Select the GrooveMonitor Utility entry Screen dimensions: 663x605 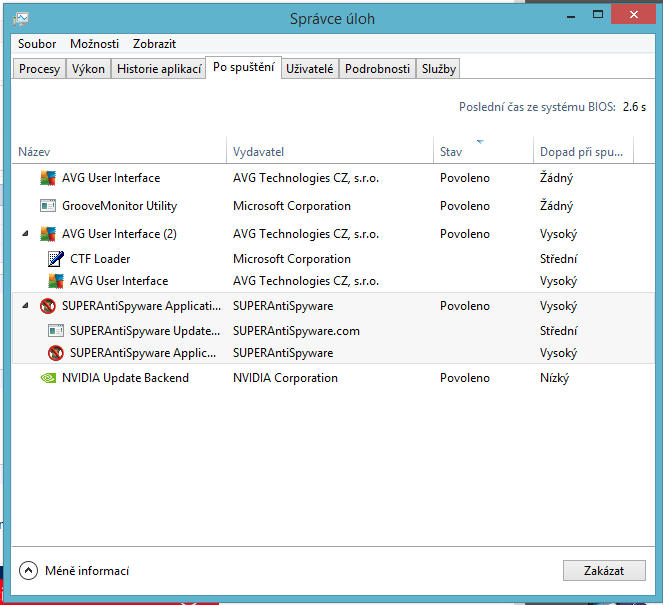pos(119,206)
